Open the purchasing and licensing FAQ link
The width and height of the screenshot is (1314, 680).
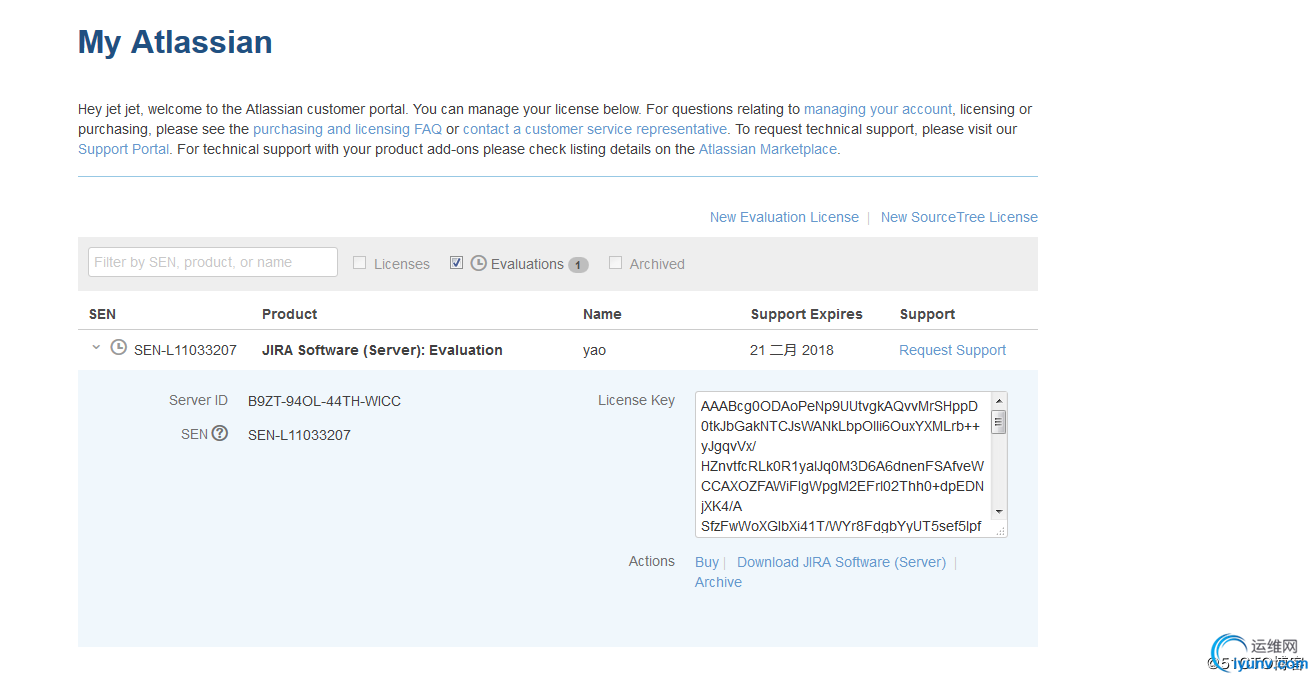point(347,129)
